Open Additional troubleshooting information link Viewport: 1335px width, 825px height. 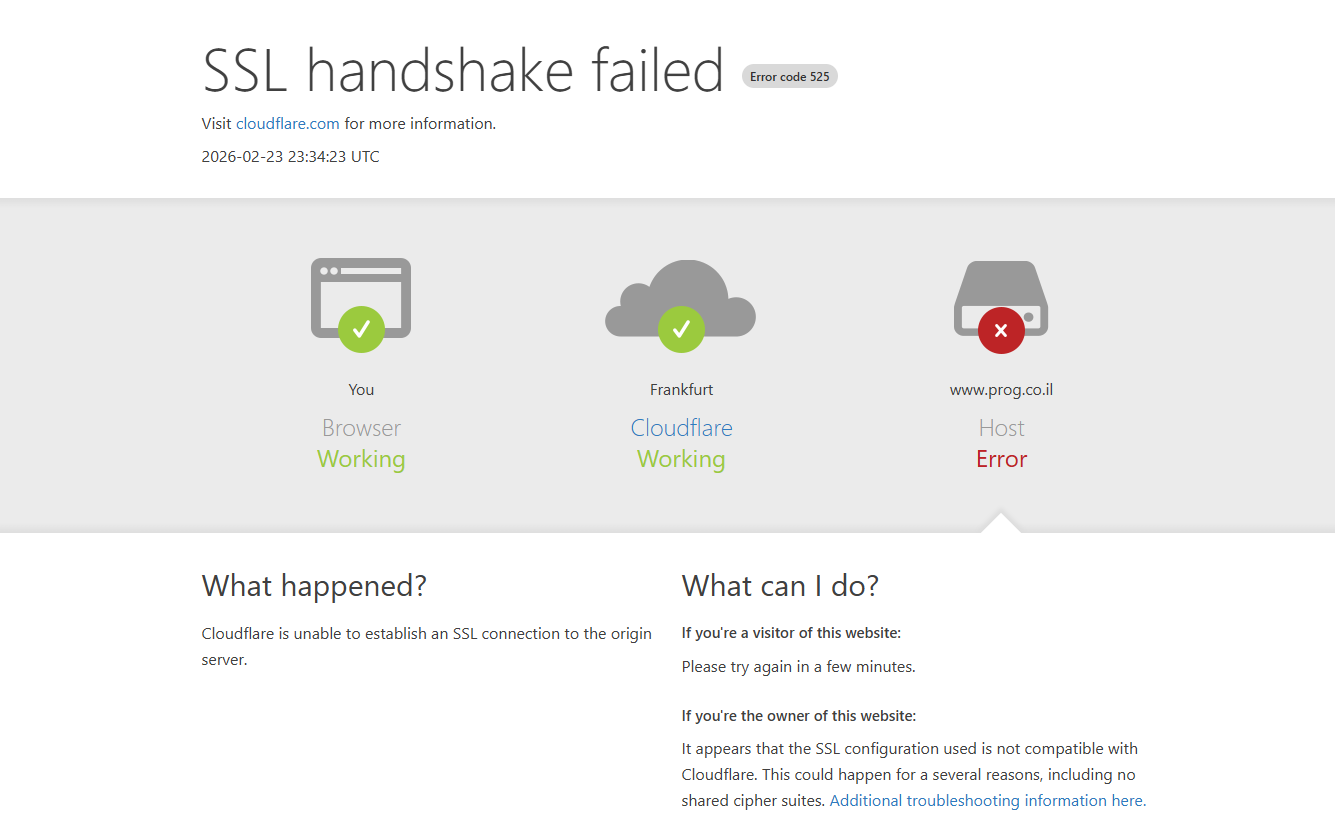(x=987, y=800)
